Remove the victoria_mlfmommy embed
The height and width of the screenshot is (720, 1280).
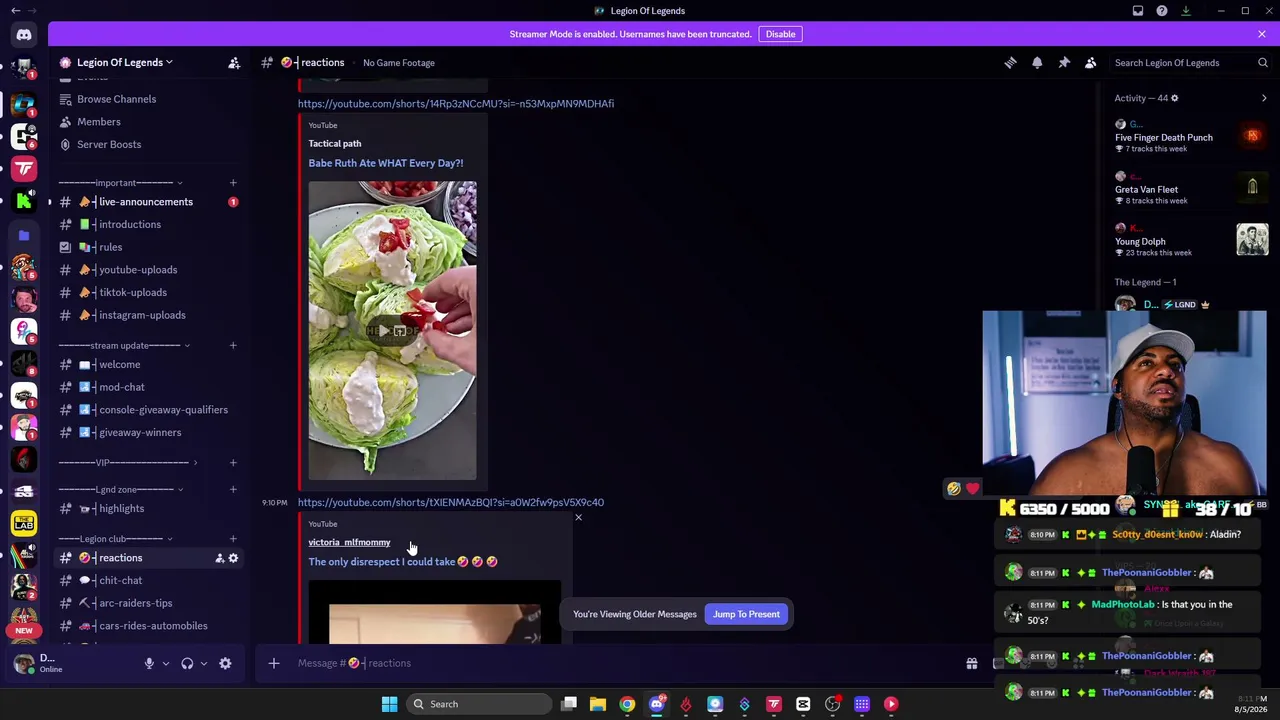[x=578, y=517]
